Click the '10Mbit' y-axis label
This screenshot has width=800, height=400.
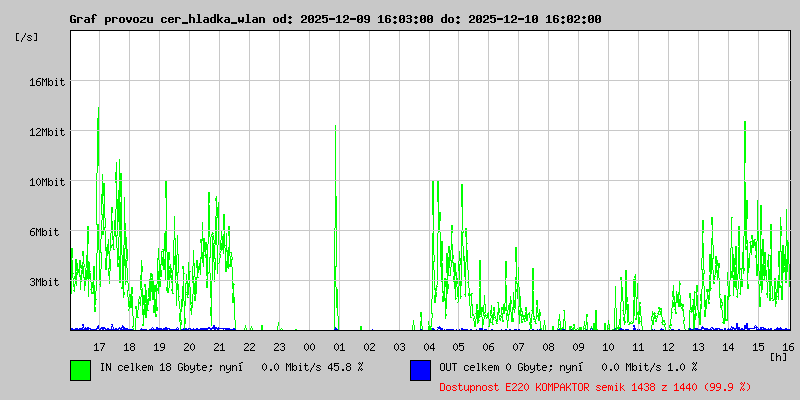pos(46,182)
